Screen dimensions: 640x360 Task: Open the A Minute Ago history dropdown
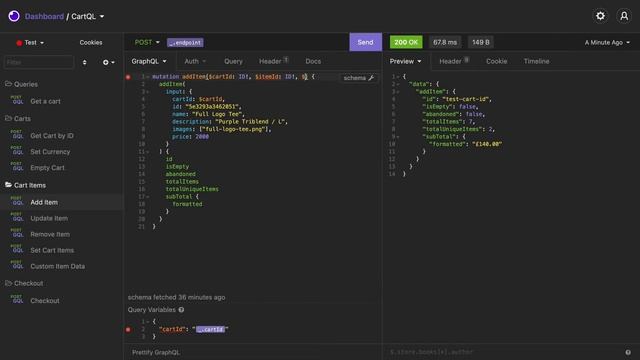pos(607,42)
